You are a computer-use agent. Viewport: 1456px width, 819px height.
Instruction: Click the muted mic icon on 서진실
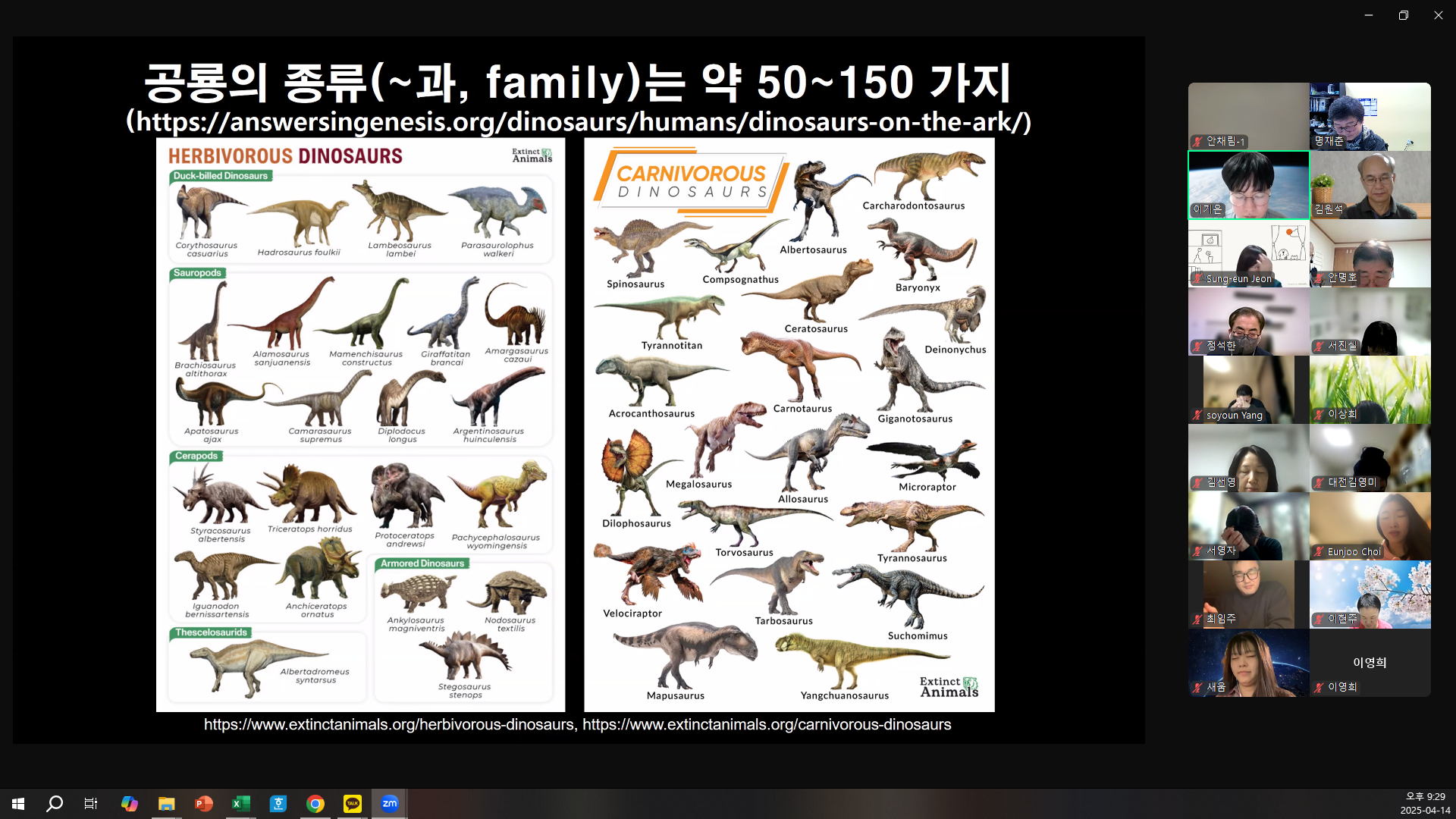pyautogui.click(x=1319, y=347)
